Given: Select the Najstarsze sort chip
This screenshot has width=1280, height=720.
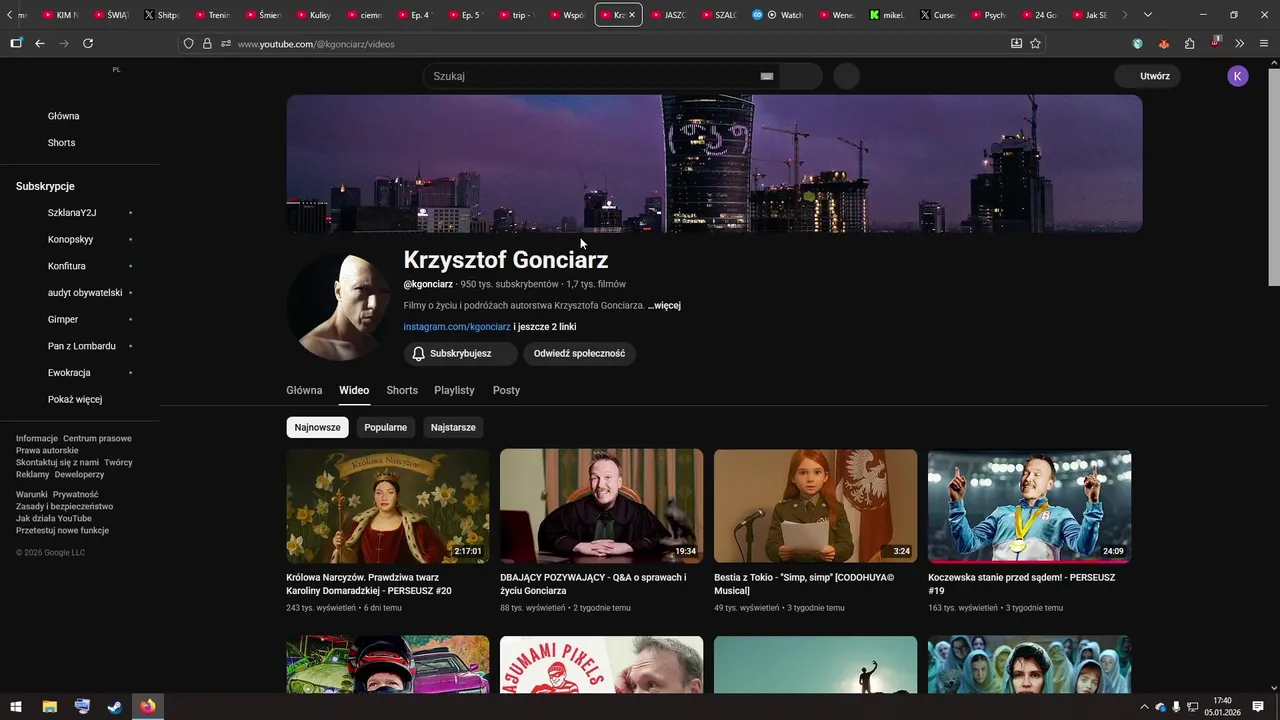Looking at the screenshot, I should pos(453,427).
